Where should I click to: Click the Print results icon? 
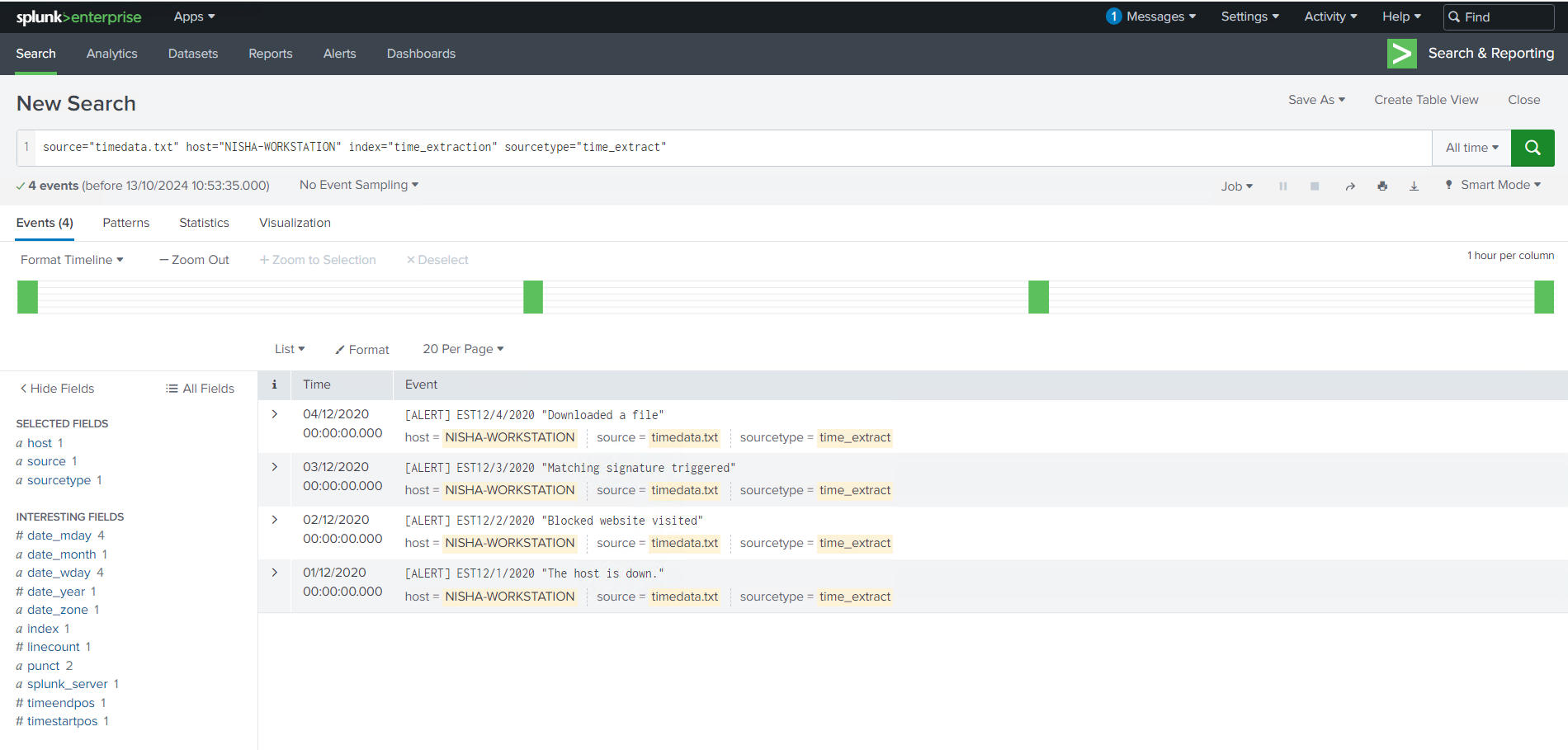tap(1382, 186)
